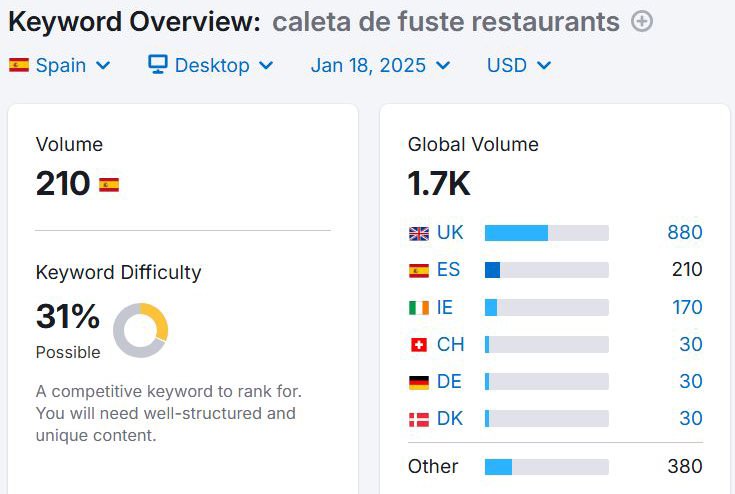735x494 pixels.
Task: Expand the Desktop device dropdown
Action: [x=212, y=65]
